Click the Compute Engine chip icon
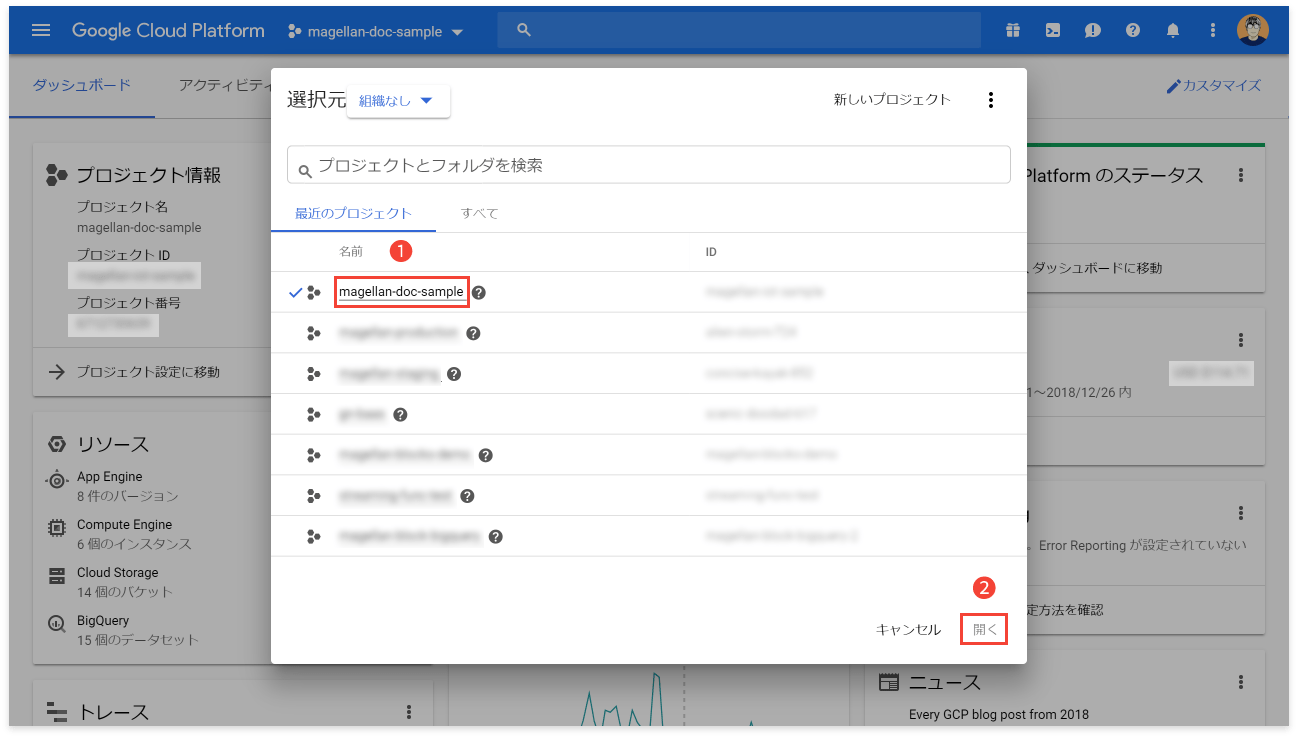Viewport: 1298px width, 738px height. pyautogui.click(x=57, y=527)
